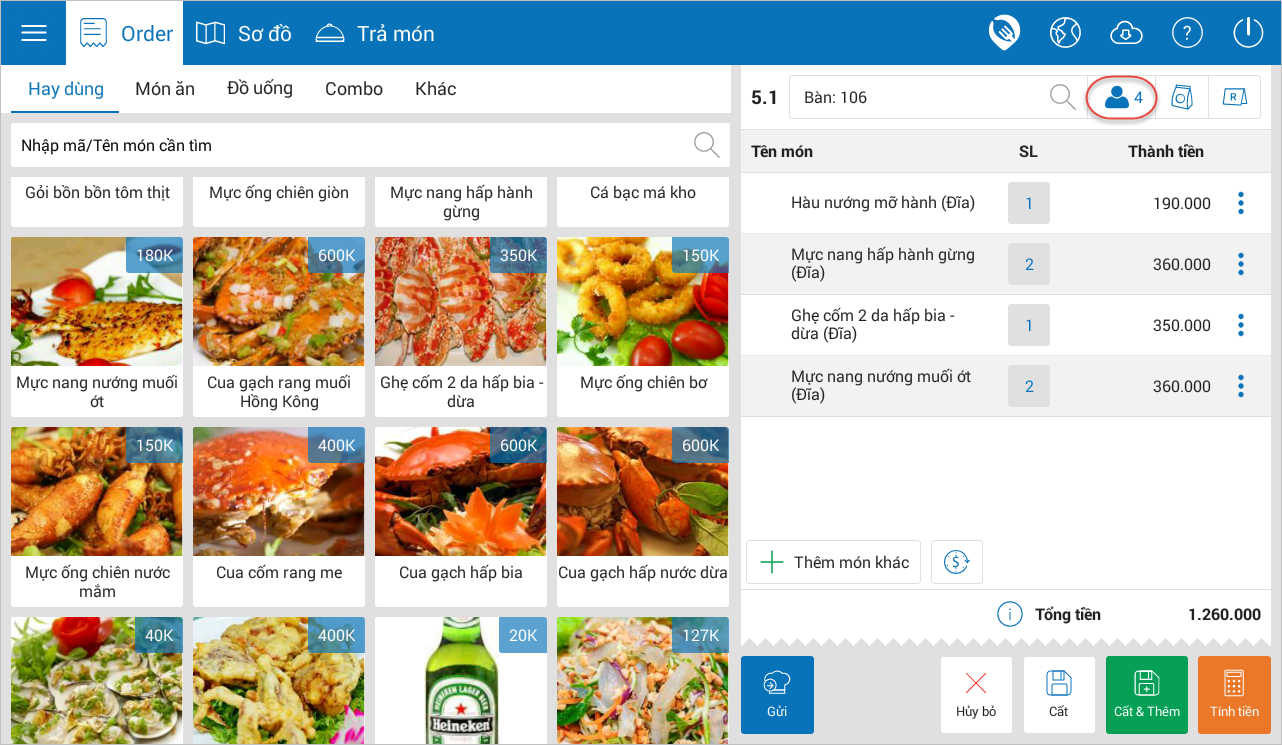1282x745 pixels.
Task: Click the cloud download sync icon
Action: [1126, 33]
